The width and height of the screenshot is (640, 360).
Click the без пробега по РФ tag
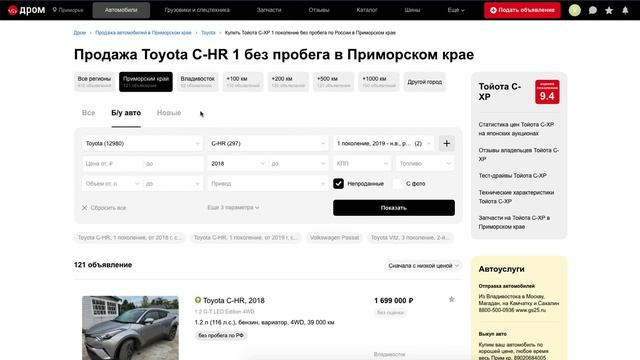[x=221, y=335]
